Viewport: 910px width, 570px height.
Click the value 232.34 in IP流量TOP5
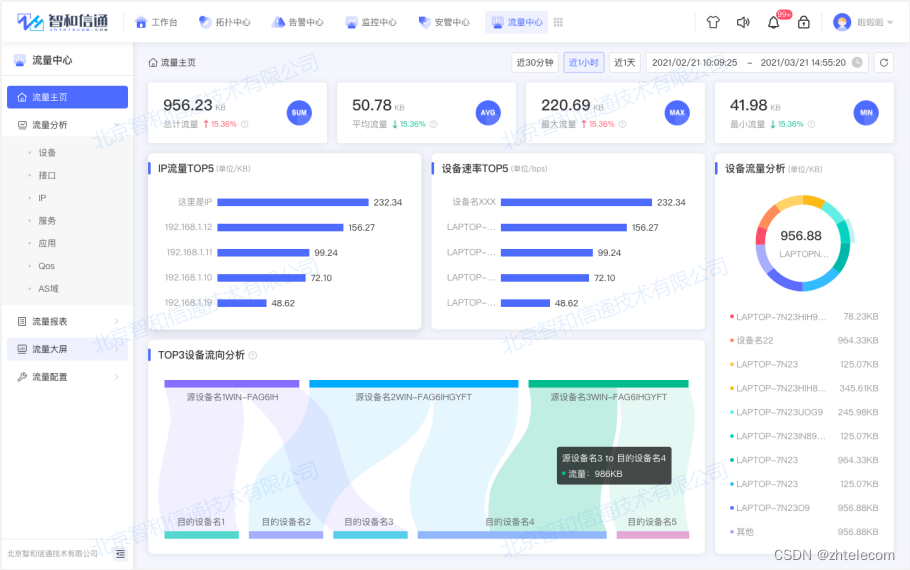[x=388, y=203]
